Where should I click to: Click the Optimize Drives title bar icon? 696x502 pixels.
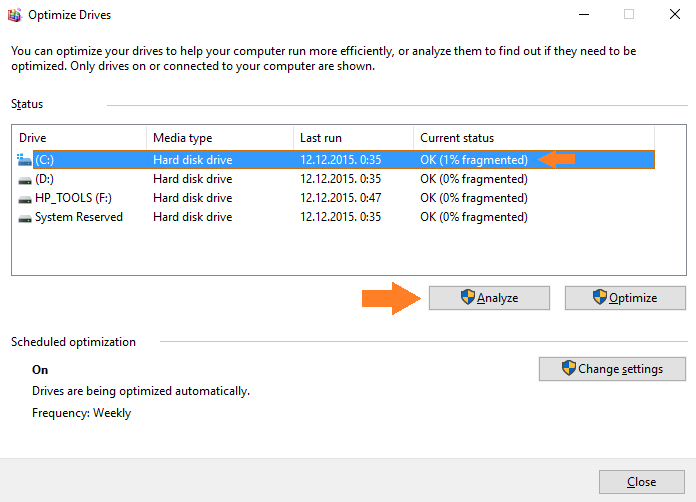click(x=15, y=15)
